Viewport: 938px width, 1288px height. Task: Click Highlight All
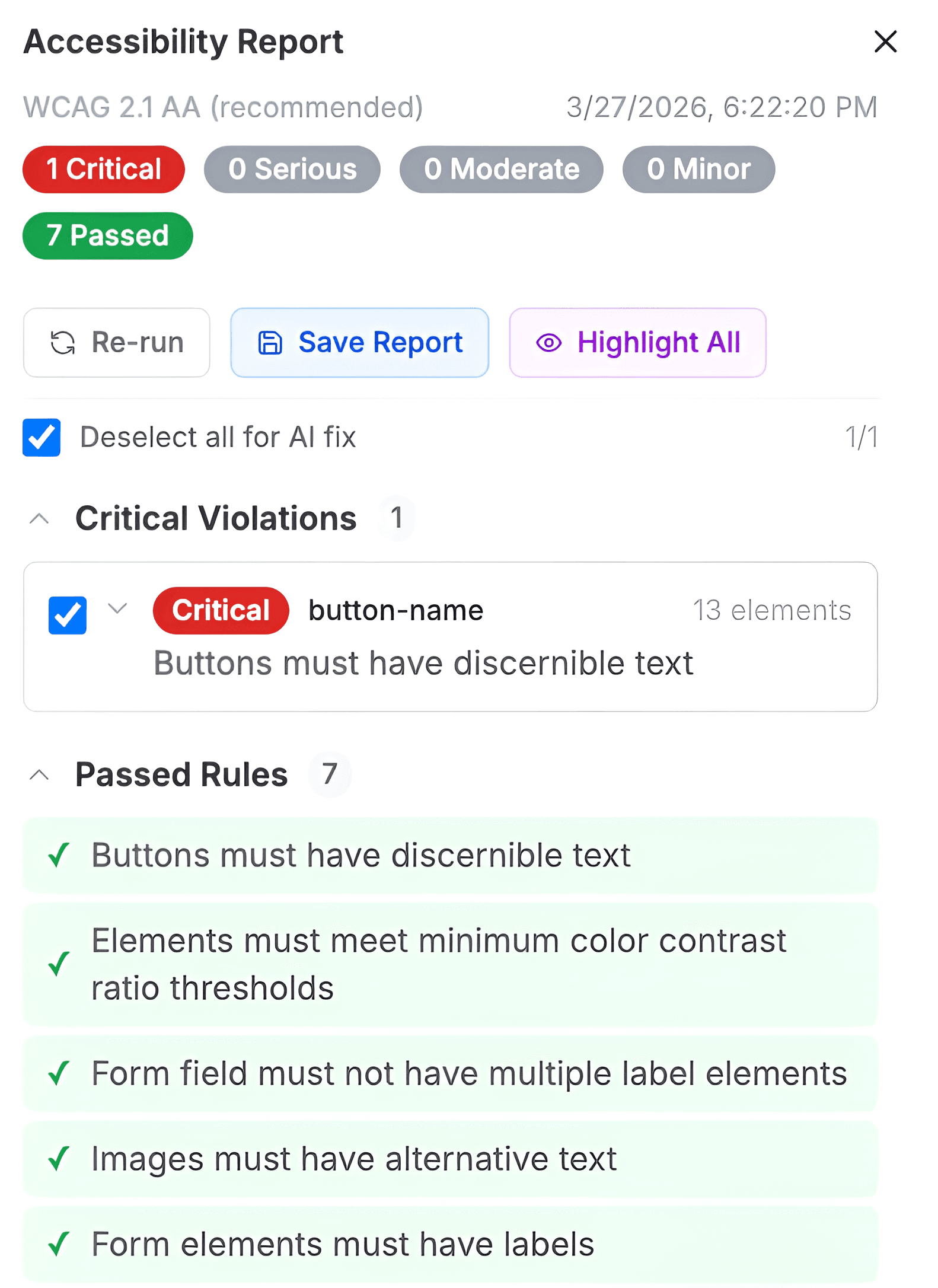click(637, 343)
